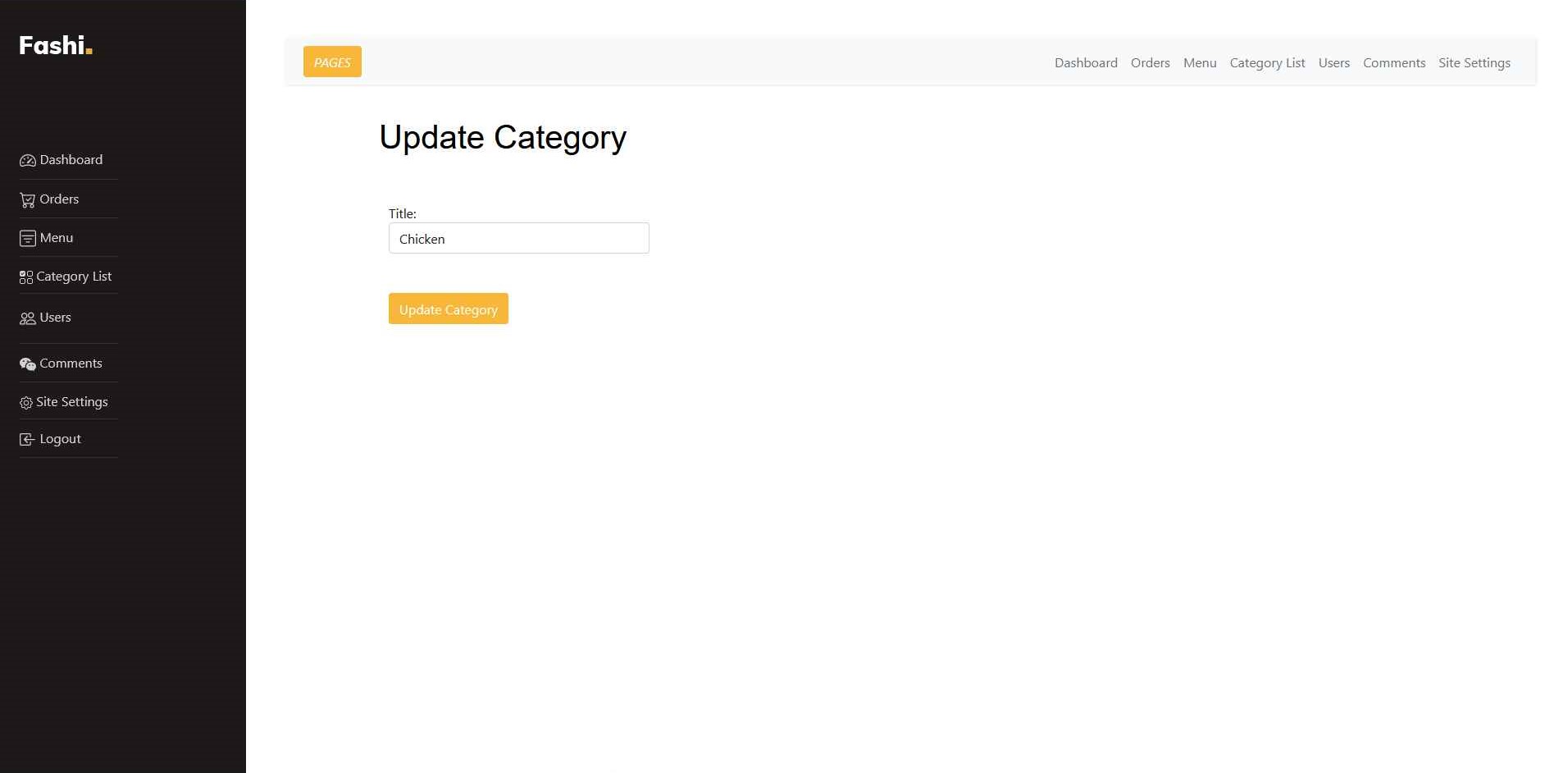Click the Orders shopping cart icon
This screenshot has height=773, width=1568.
click(27, 200)
